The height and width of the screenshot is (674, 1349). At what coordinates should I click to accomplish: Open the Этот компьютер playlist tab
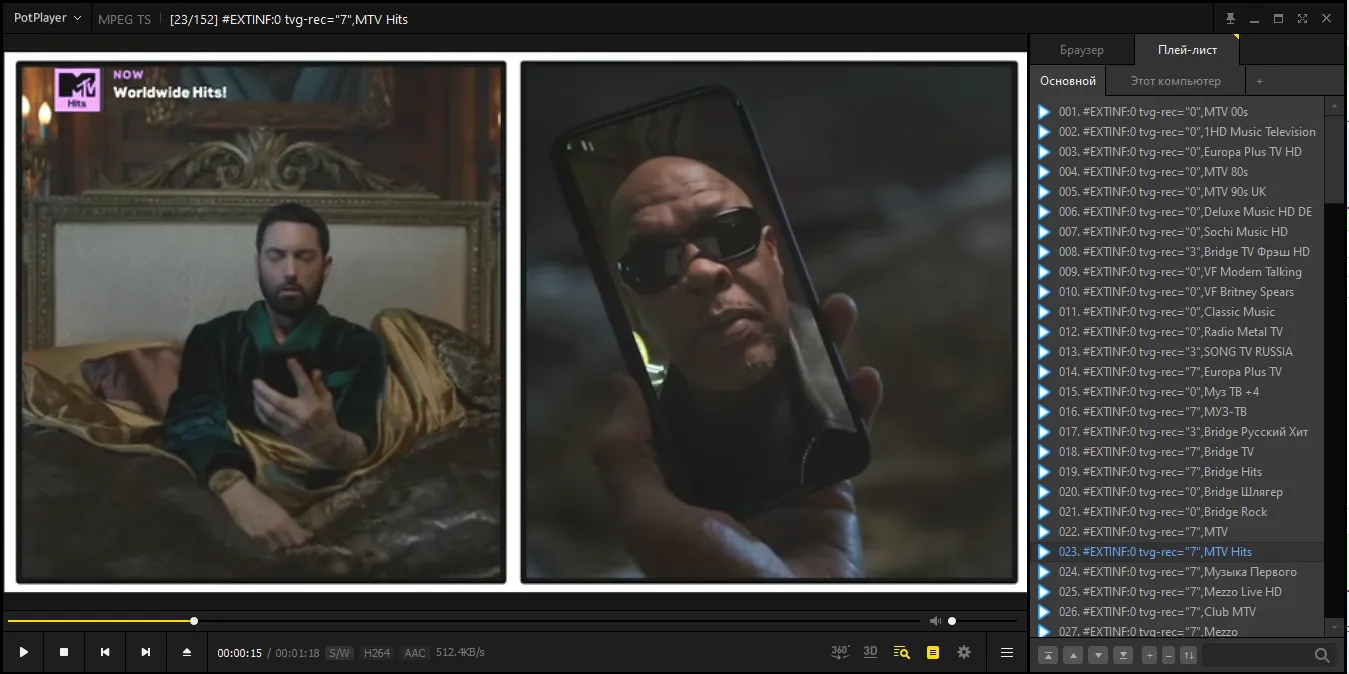(1176, 81)
